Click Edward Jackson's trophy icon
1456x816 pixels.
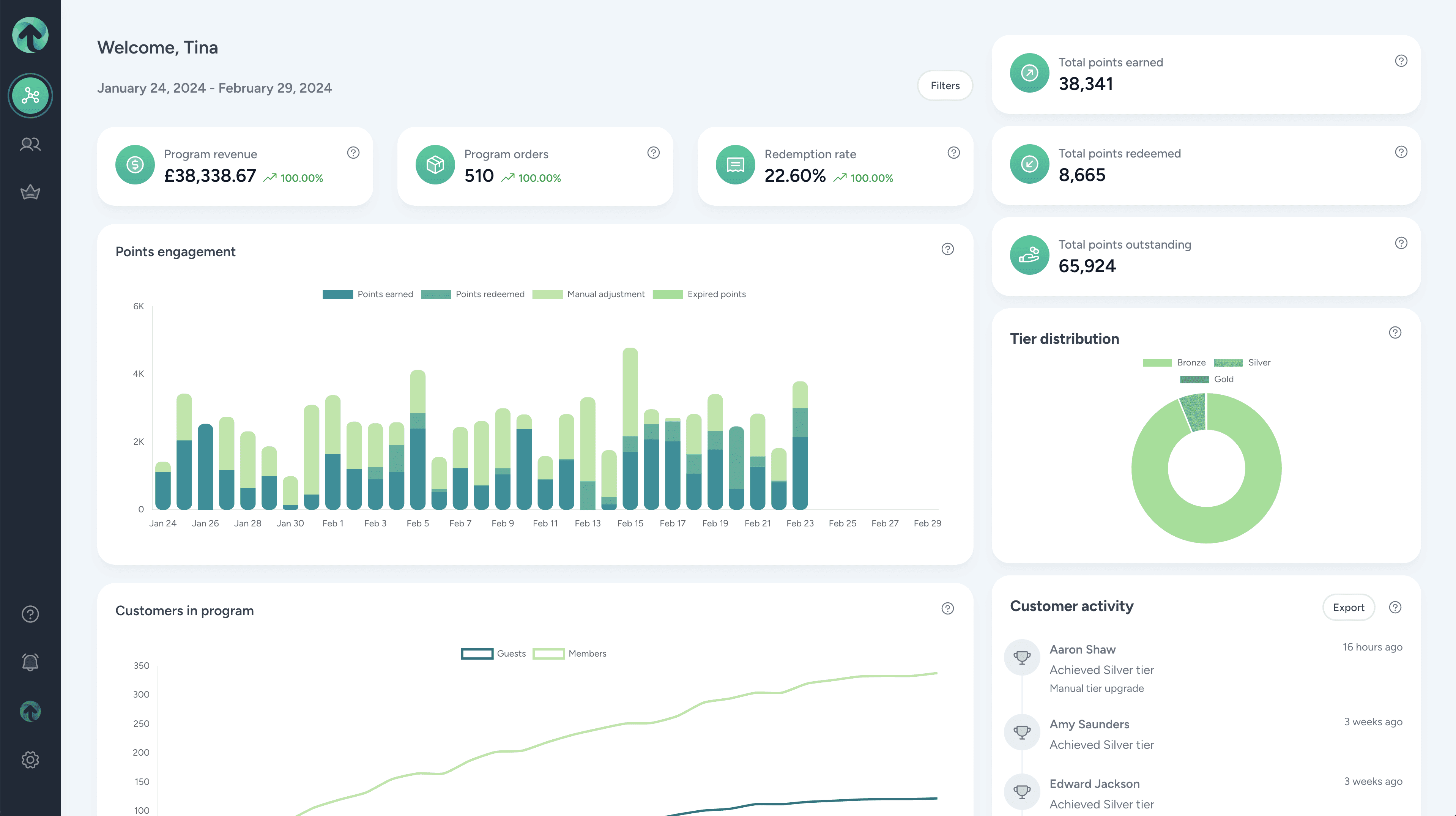1022,792
